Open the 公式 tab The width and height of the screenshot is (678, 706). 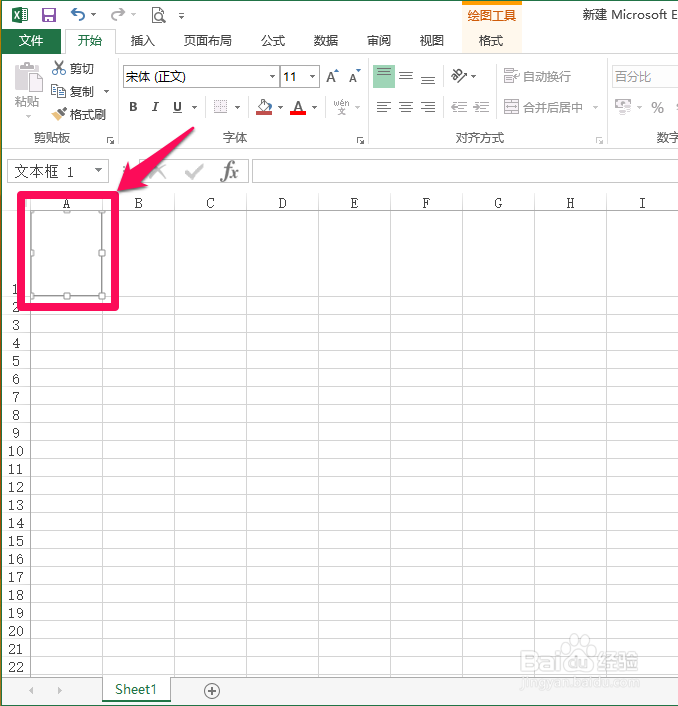(x=273, y=41)
